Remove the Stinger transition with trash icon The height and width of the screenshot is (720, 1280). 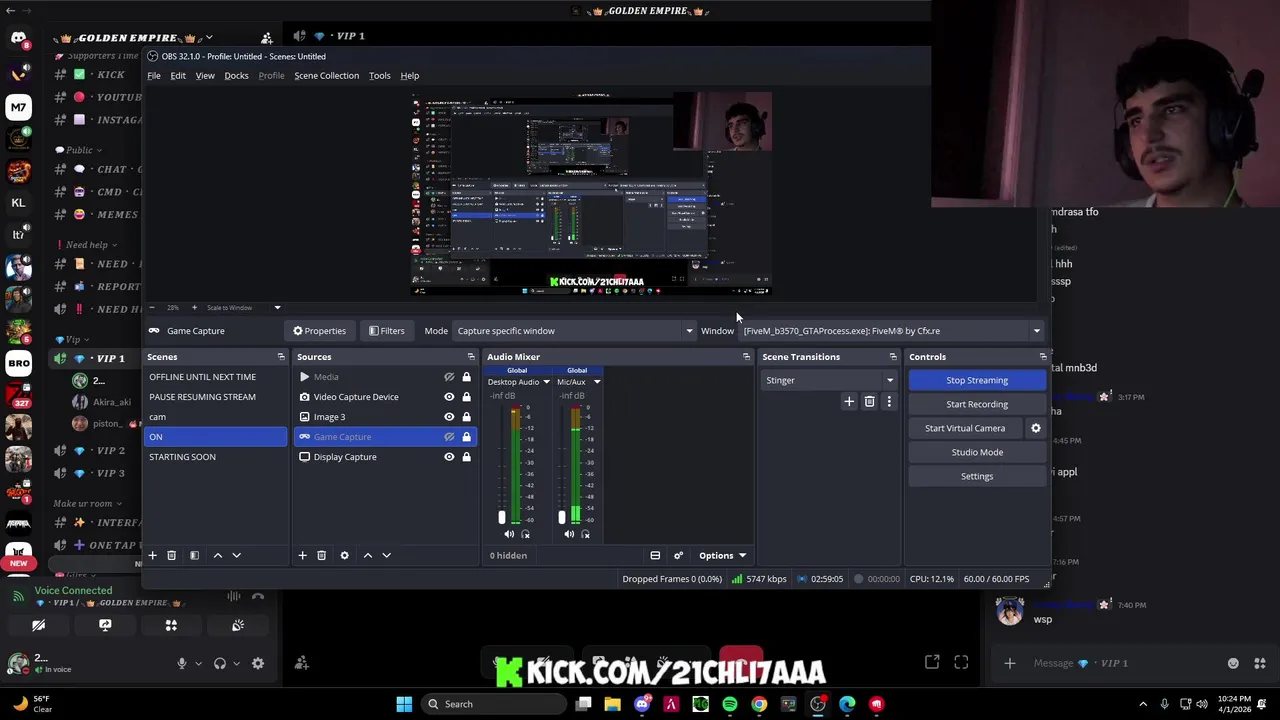(869, 402)
